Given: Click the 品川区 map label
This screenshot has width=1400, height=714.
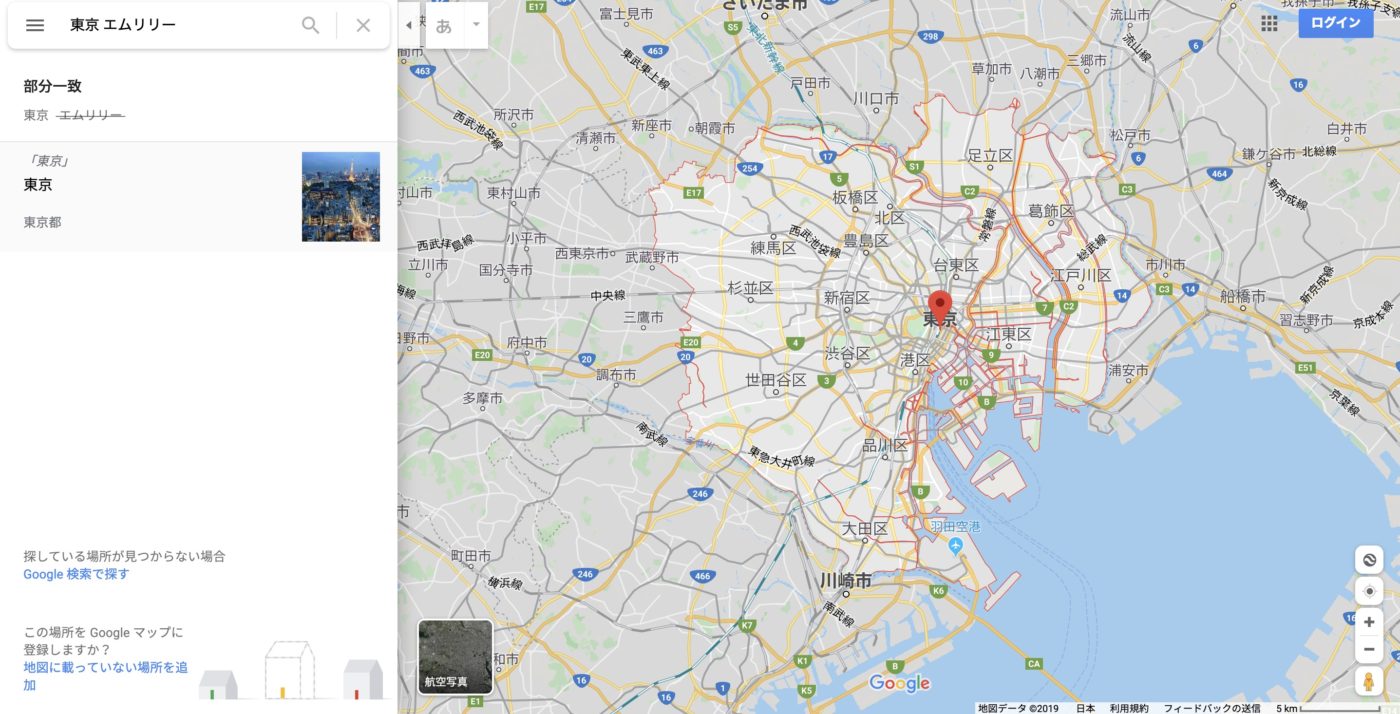Looking at the screenshot, I should point(885,446).
